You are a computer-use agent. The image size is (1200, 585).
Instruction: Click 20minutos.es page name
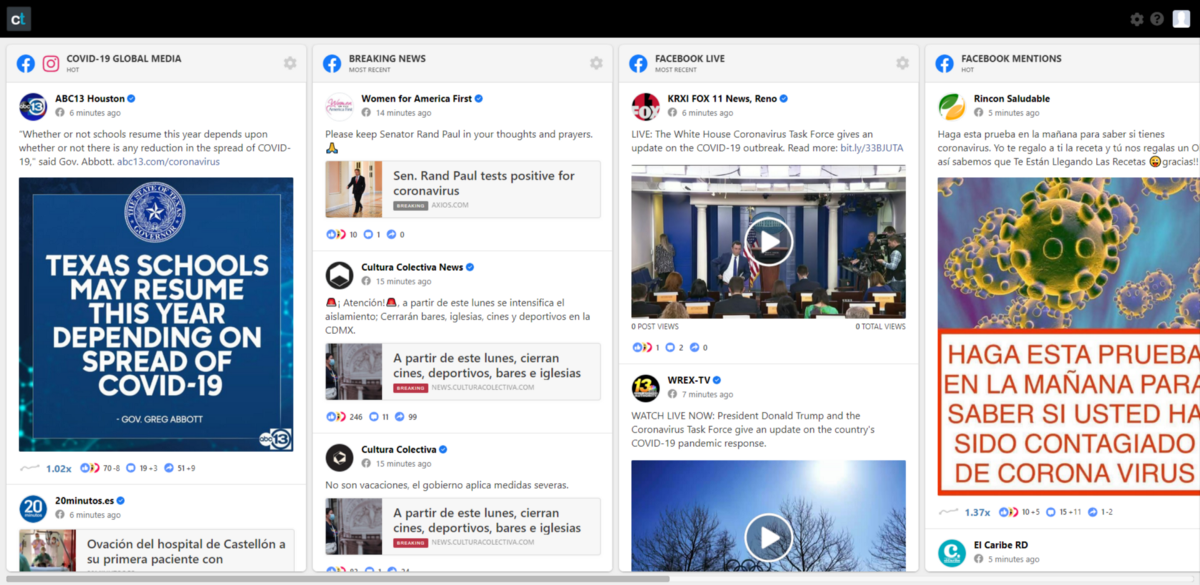pos(84,500)
